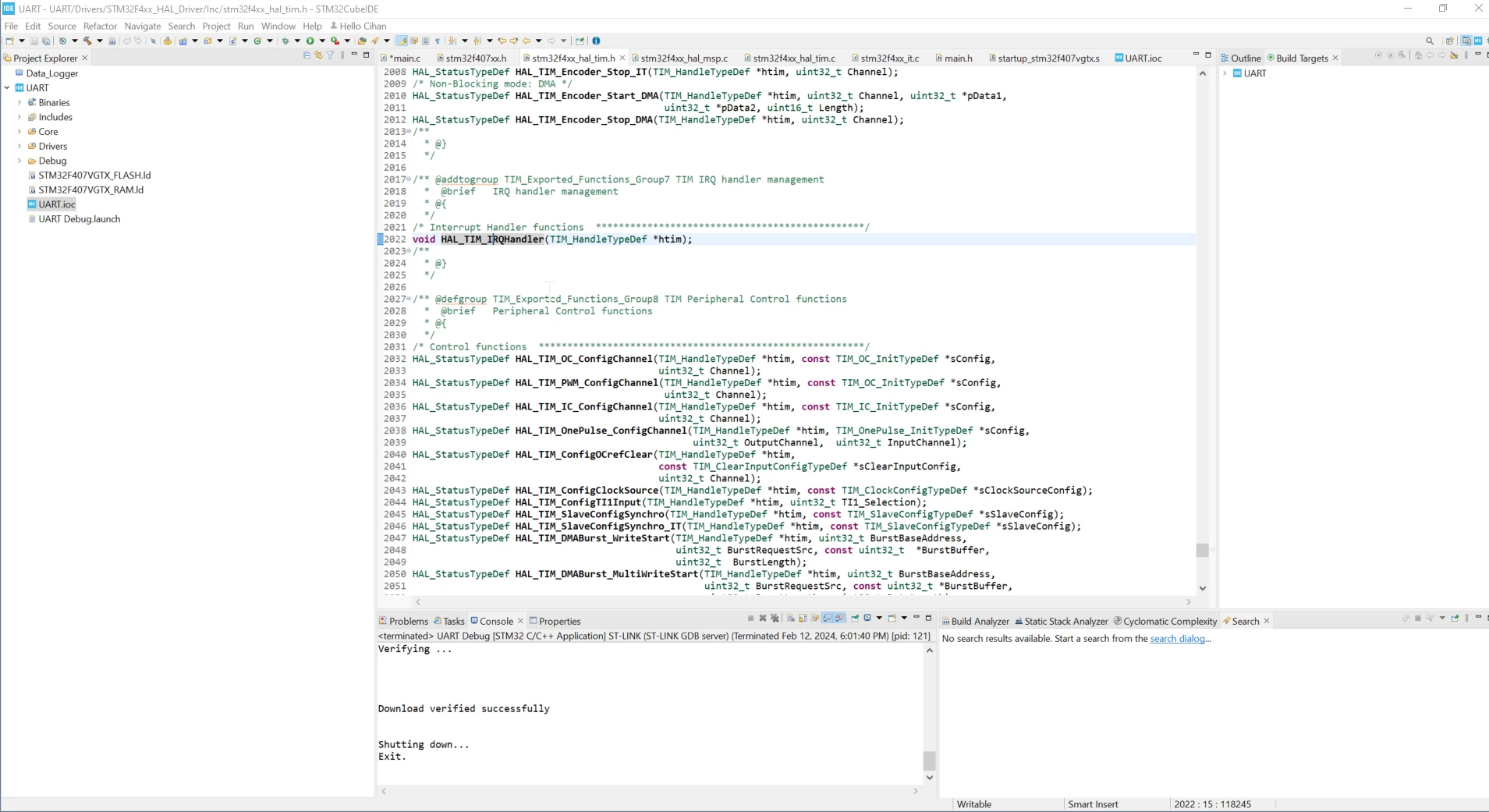Click the Open Perspective icon

[1449, 41]
